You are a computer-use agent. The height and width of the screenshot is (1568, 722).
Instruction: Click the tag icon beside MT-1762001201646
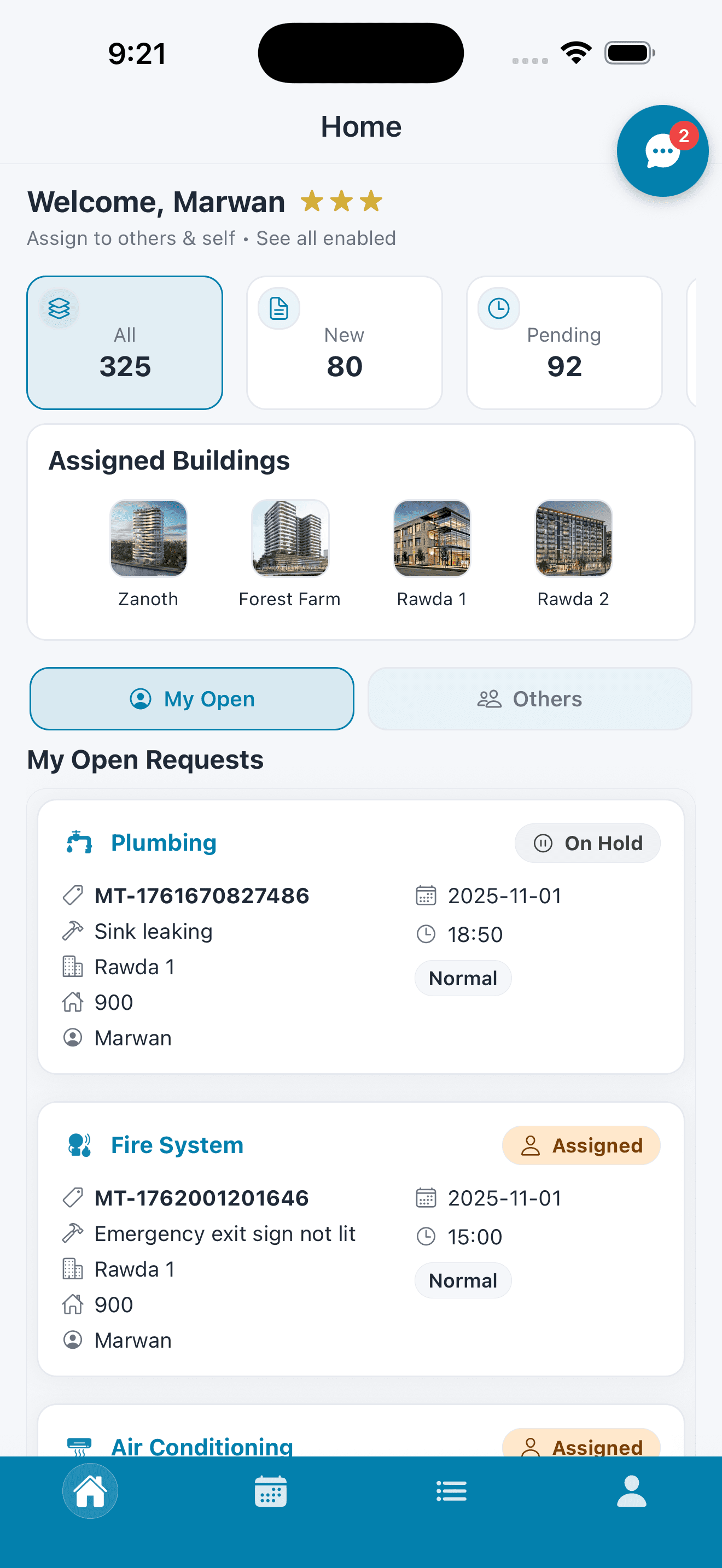(72, 1198)
